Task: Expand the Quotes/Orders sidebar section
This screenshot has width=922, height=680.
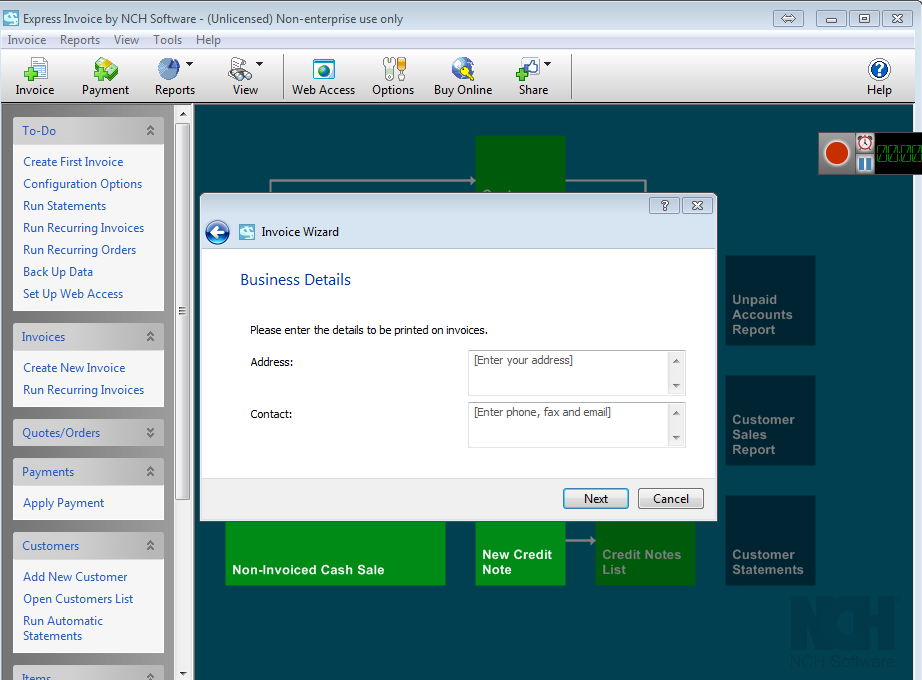Action: (x=151, y=433)
